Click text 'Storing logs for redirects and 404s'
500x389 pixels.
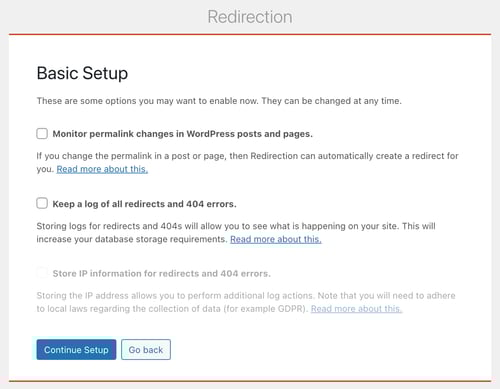tap(109, 226)
